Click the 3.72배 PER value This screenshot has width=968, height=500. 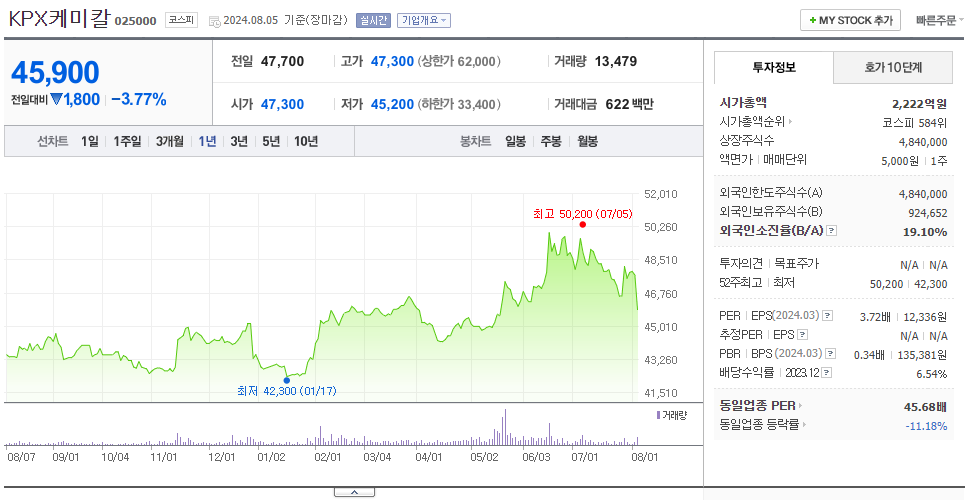click(875, 317)
